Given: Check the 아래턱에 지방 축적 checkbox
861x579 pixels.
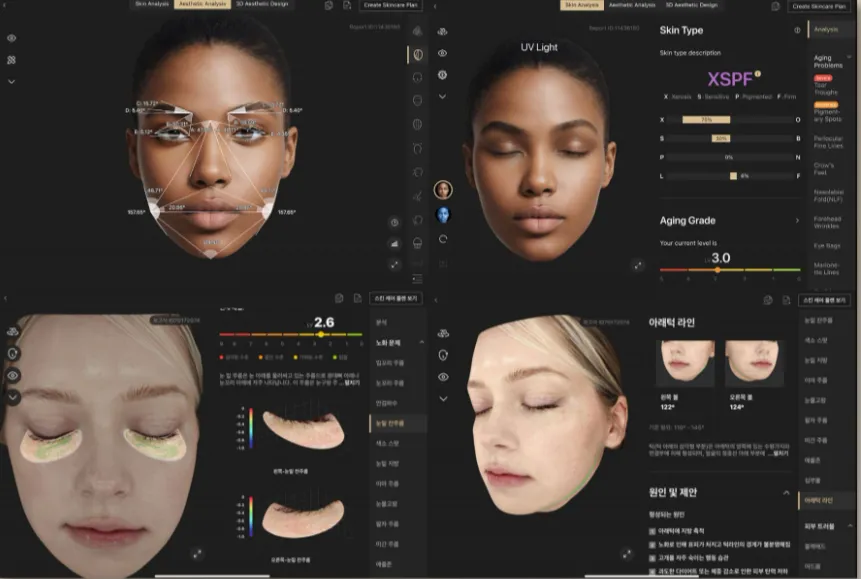Looking at the screenshot, I should click(652, 531).
